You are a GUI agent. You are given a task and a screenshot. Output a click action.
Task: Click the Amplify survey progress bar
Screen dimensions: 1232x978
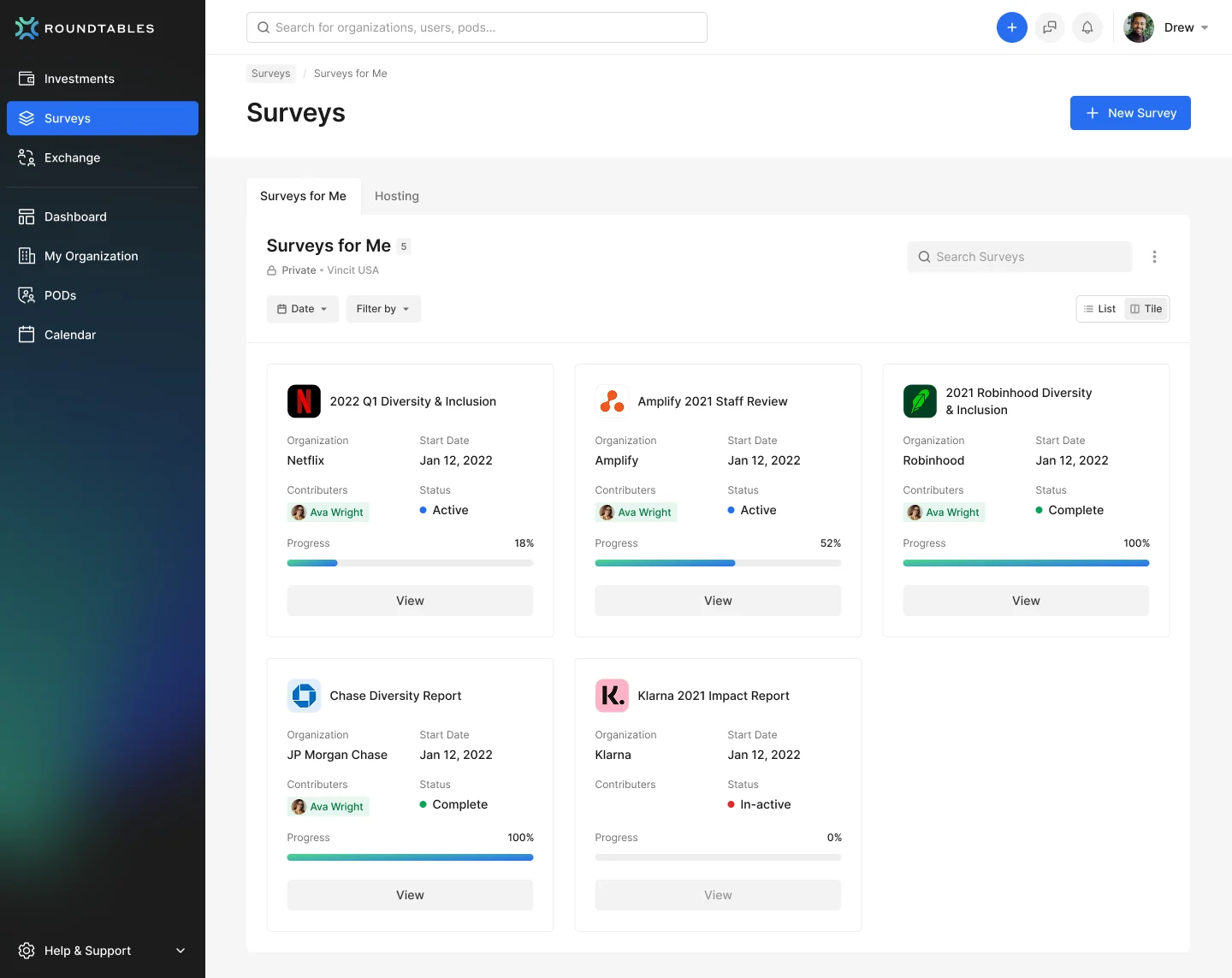(x=718, y=563)
